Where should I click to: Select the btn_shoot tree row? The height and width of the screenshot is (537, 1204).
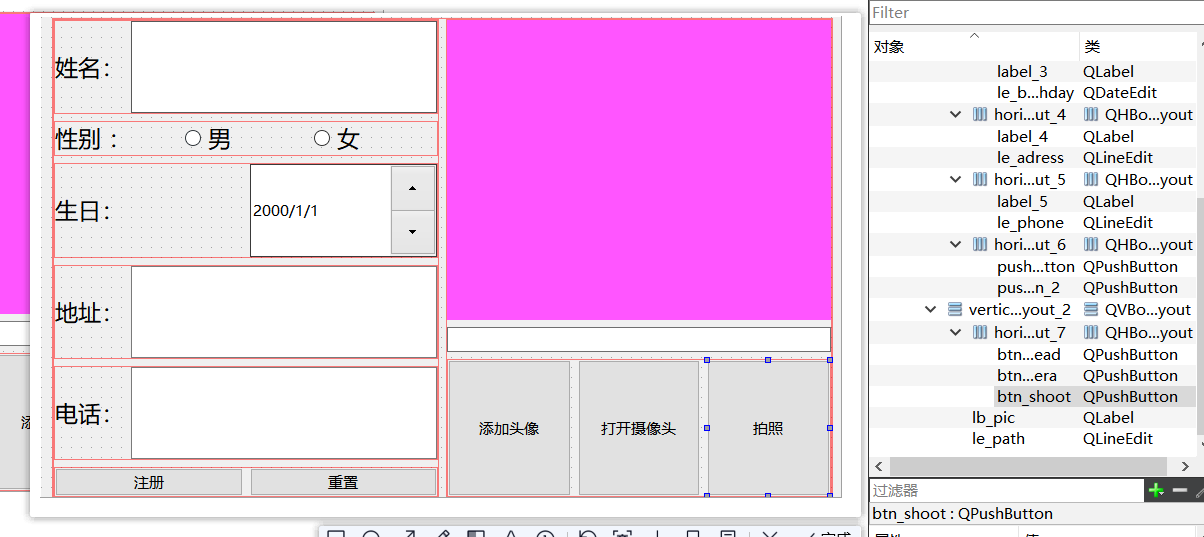pos(1034,397)
